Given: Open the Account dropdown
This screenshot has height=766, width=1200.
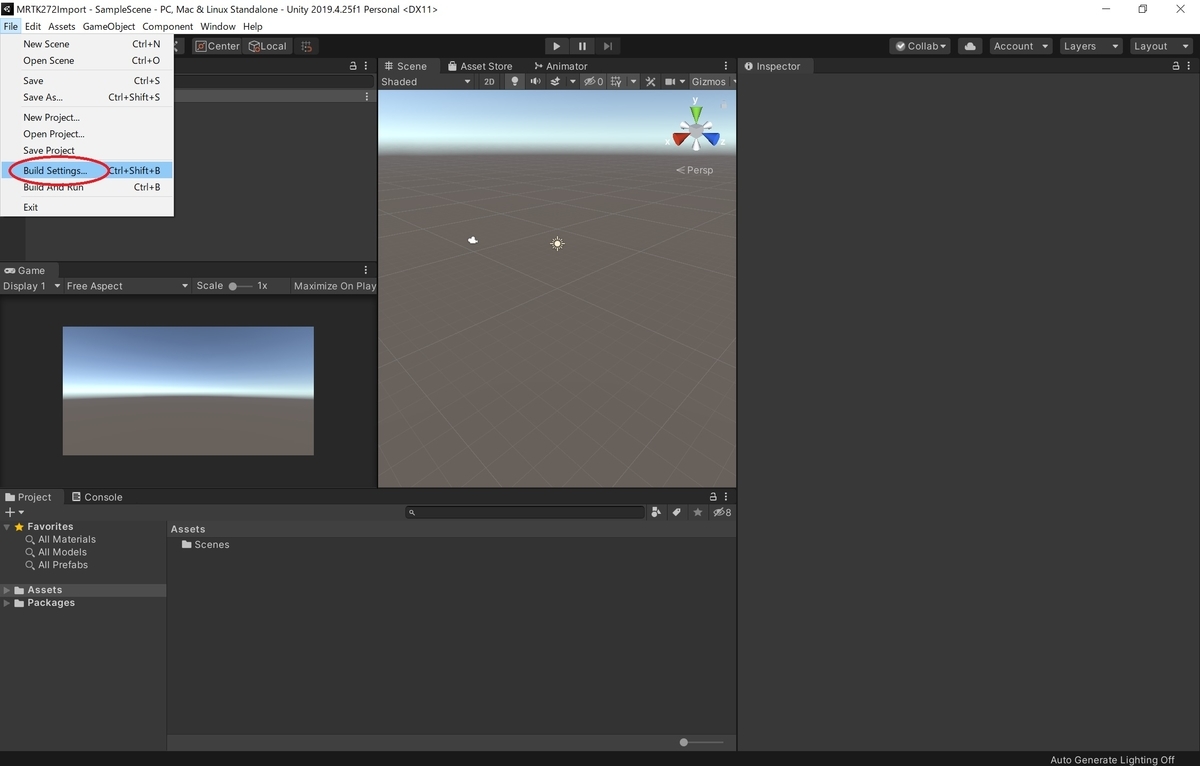Looking at the screenshot, I should tap(1020, 46).
